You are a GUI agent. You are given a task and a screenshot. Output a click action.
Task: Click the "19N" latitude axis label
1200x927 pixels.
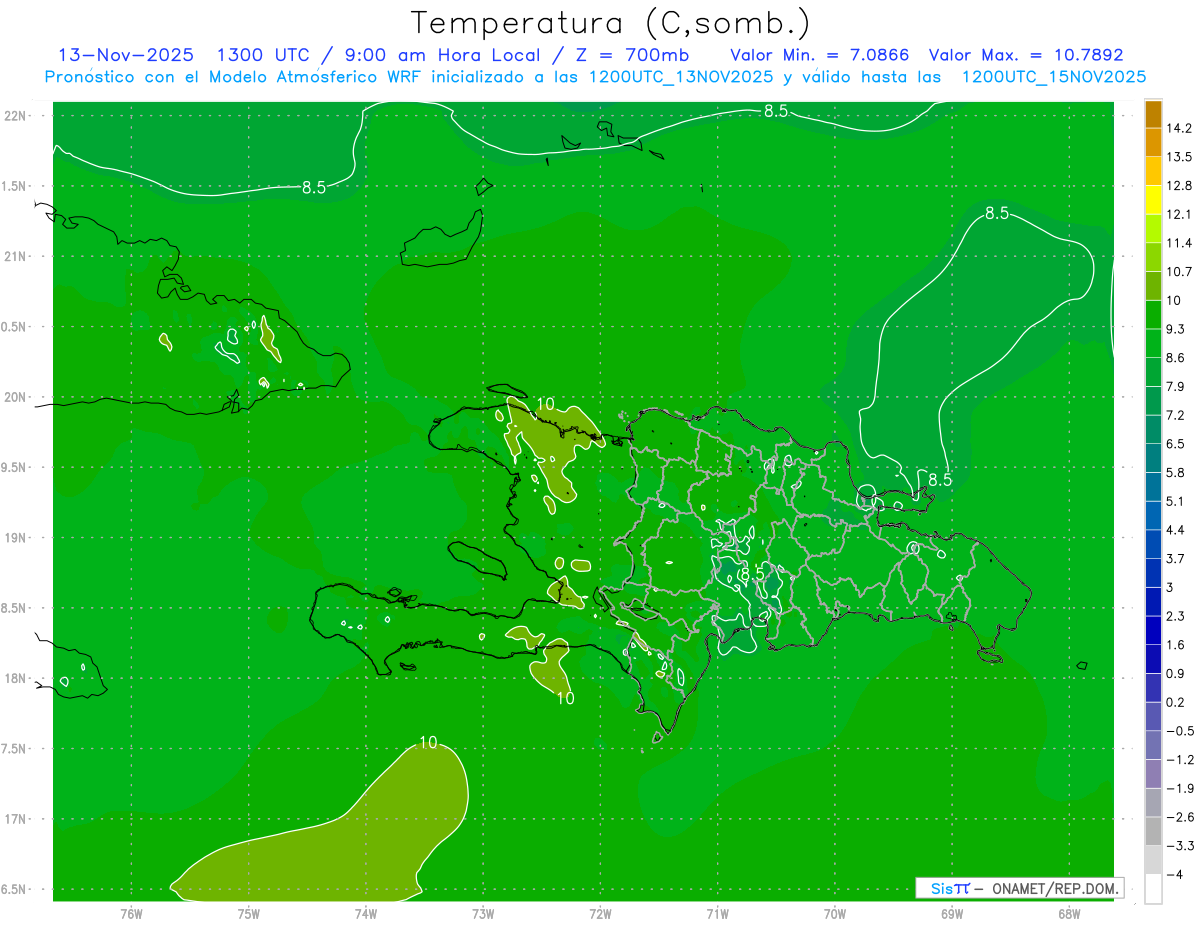(15, 537)
